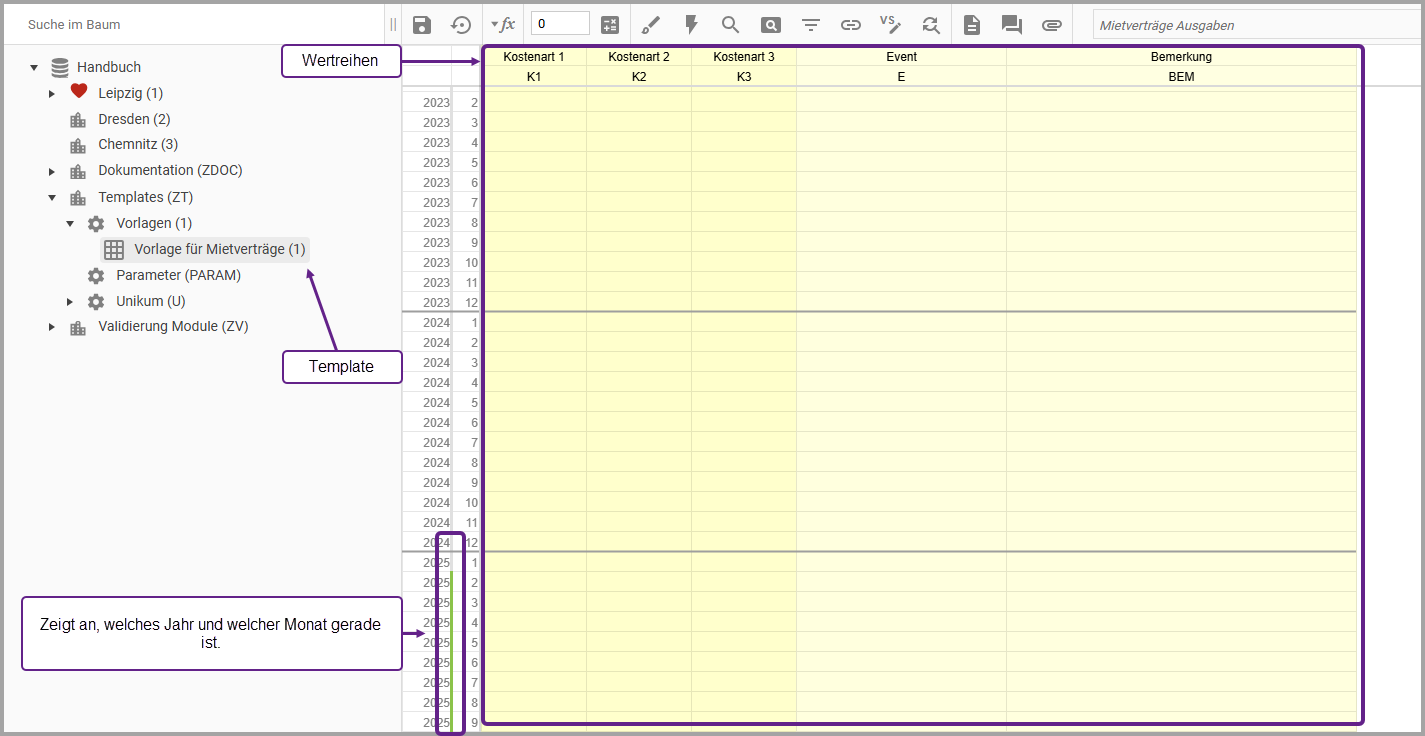
Task: Click the lightning bolt icon
Action: click(x=691, y=25)
